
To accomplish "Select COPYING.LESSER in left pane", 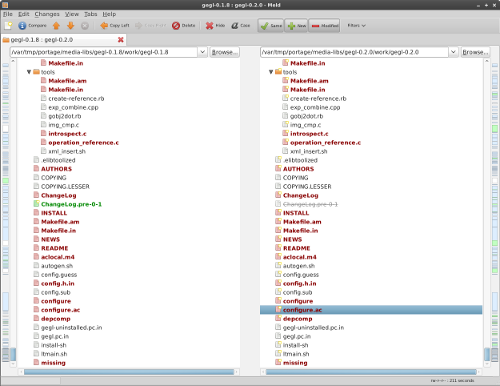I will pos(65,186).
